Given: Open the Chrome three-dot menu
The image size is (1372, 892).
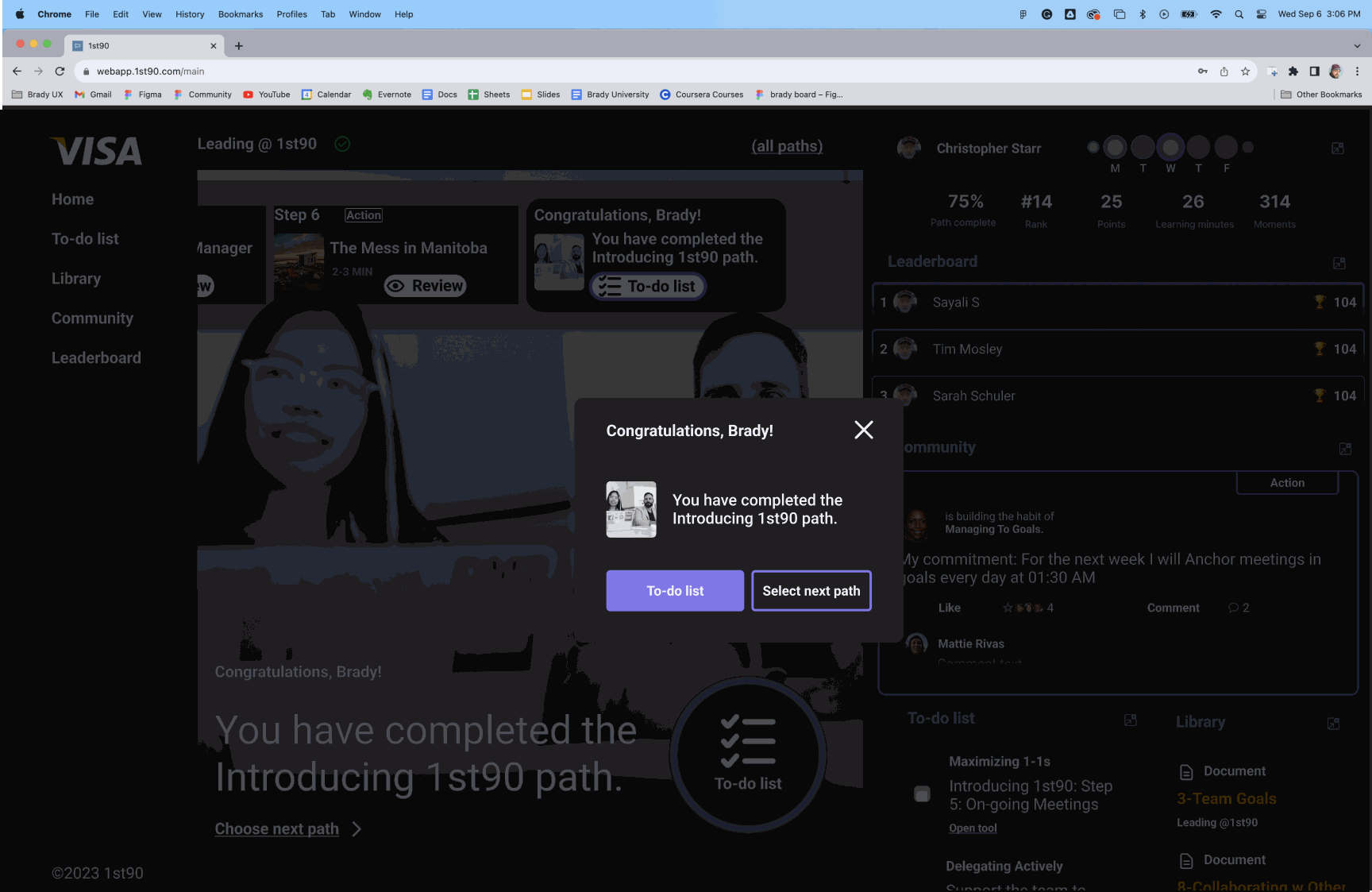Looking at the screenshot, I should 1357,71.
